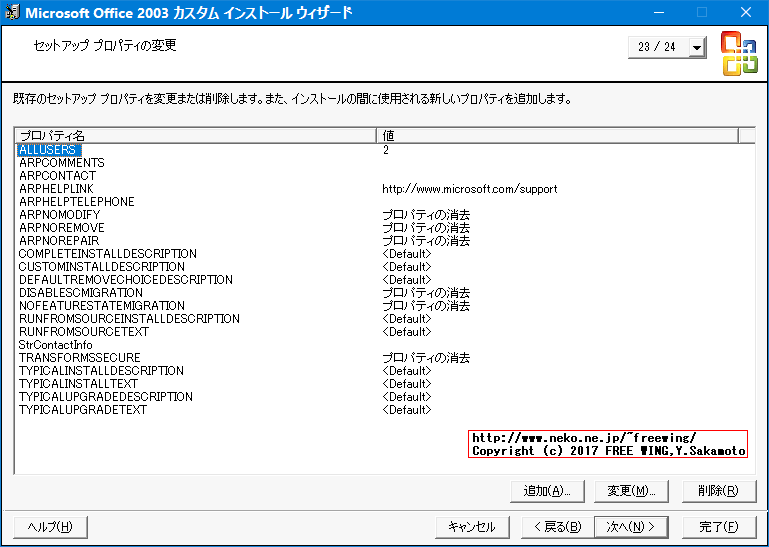Click the 変更(M)... button
This screenshot has height=547, width=769.
631,491
